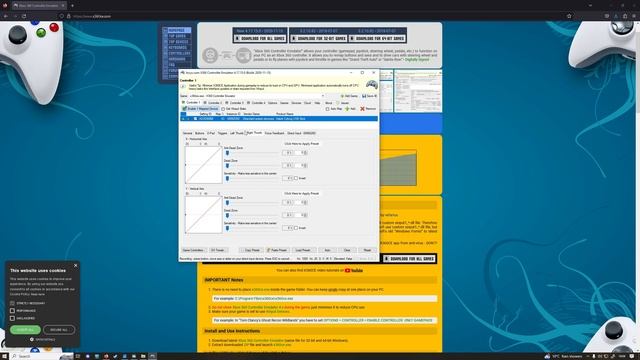Click the Auto button at bottom

[327, 250]
